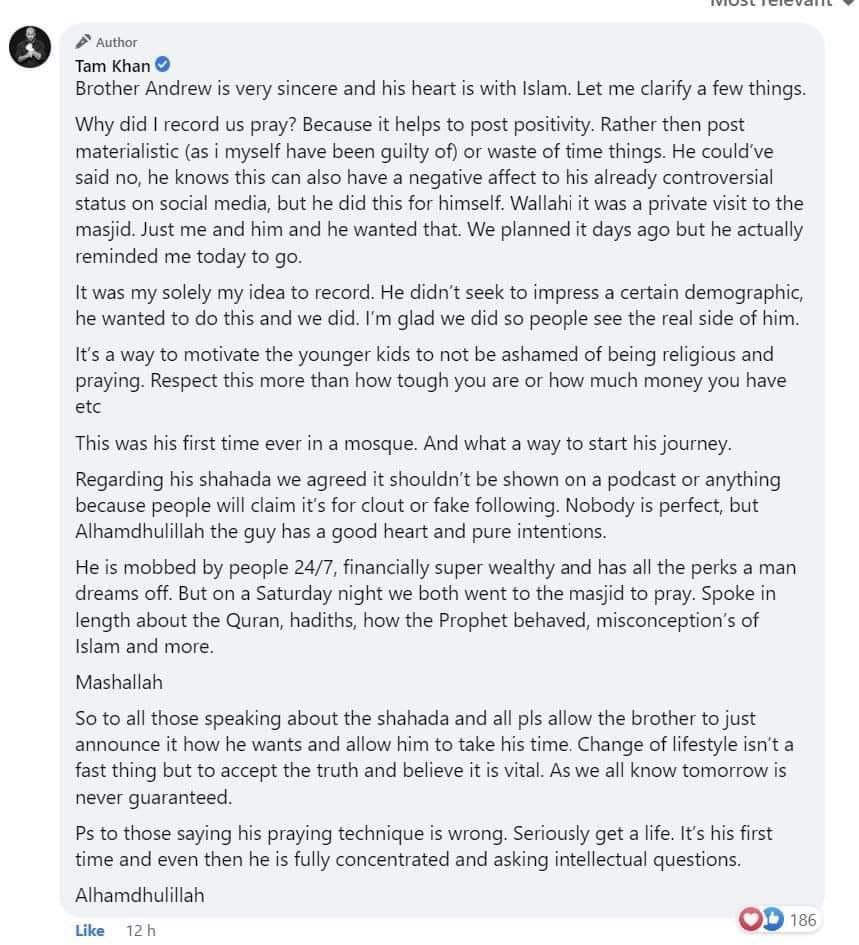
Task: Click the paragraph starting 'Why did I record'
Action: pos(439,190)
